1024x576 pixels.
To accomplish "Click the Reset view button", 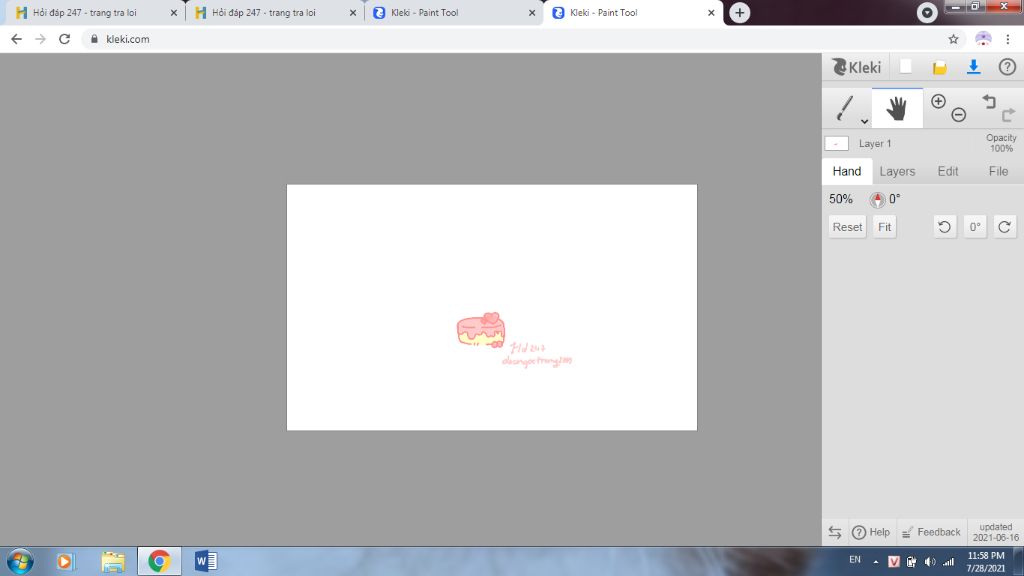I will tap(847, 227).
